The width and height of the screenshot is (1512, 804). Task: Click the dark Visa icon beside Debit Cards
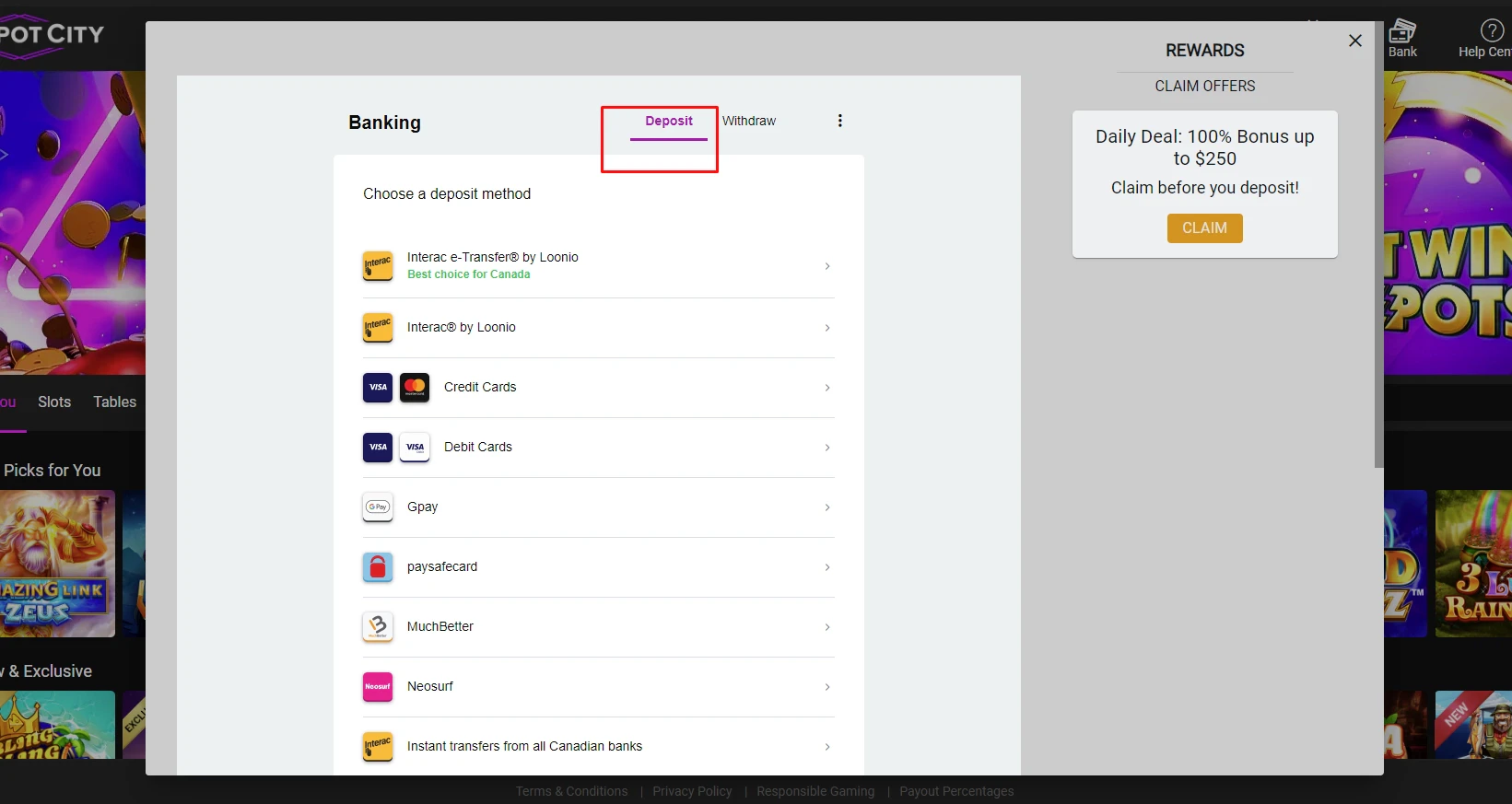click(x=378, y=447)
